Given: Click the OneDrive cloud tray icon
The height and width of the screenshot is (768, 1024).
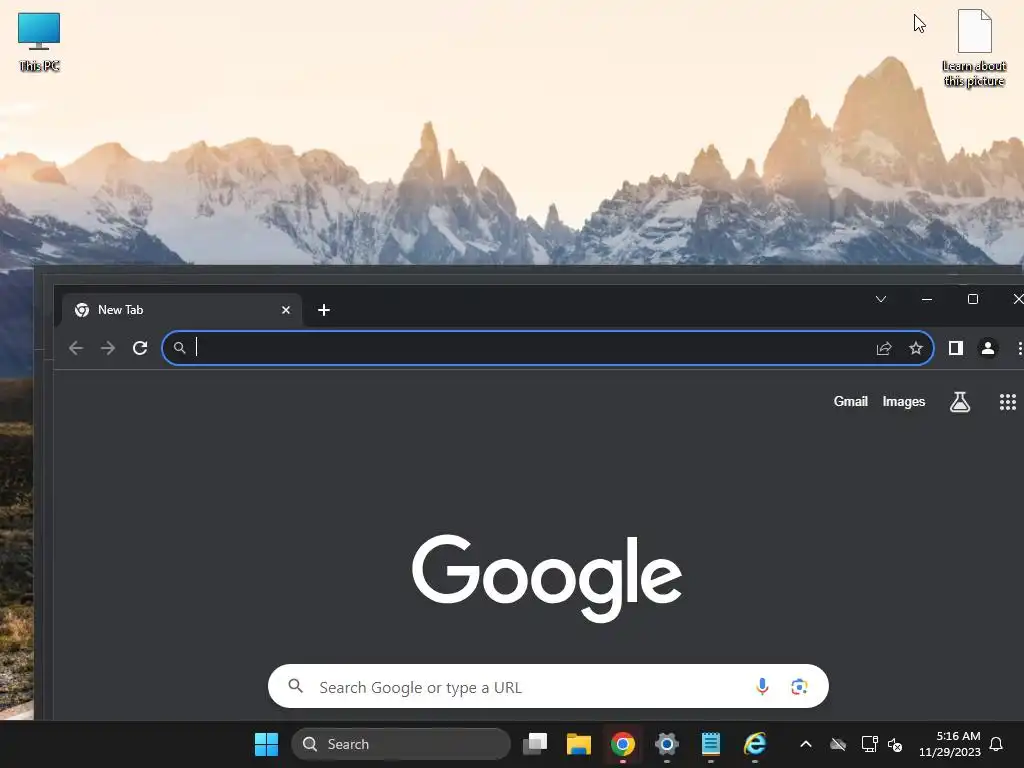Looking at the screenshot, I should pyautogui.click(x=838, y=744).
